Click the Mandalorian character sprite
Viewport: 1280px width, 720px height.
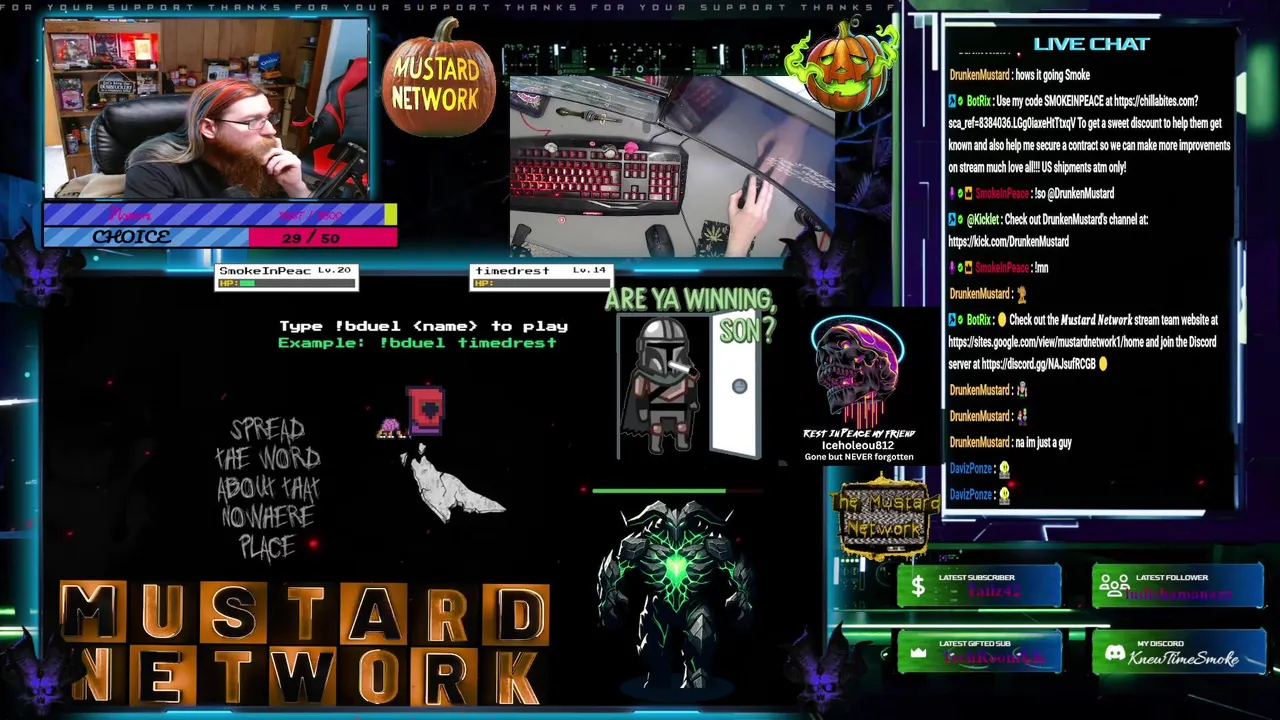tap(662, 385)
